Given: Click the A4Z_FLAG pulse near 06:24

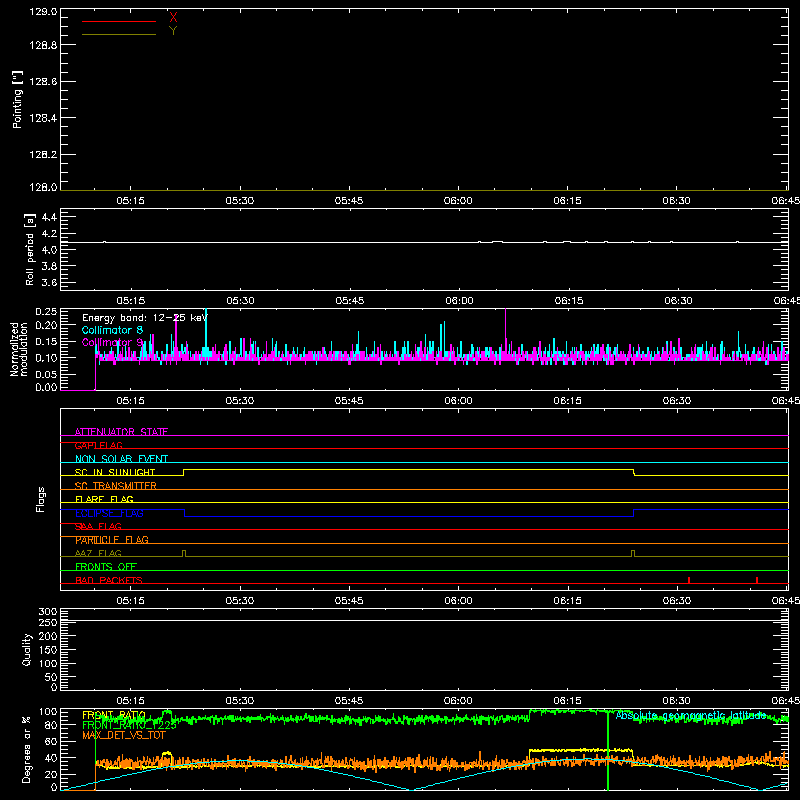Looking at the screenshot, I should (633, 554).
